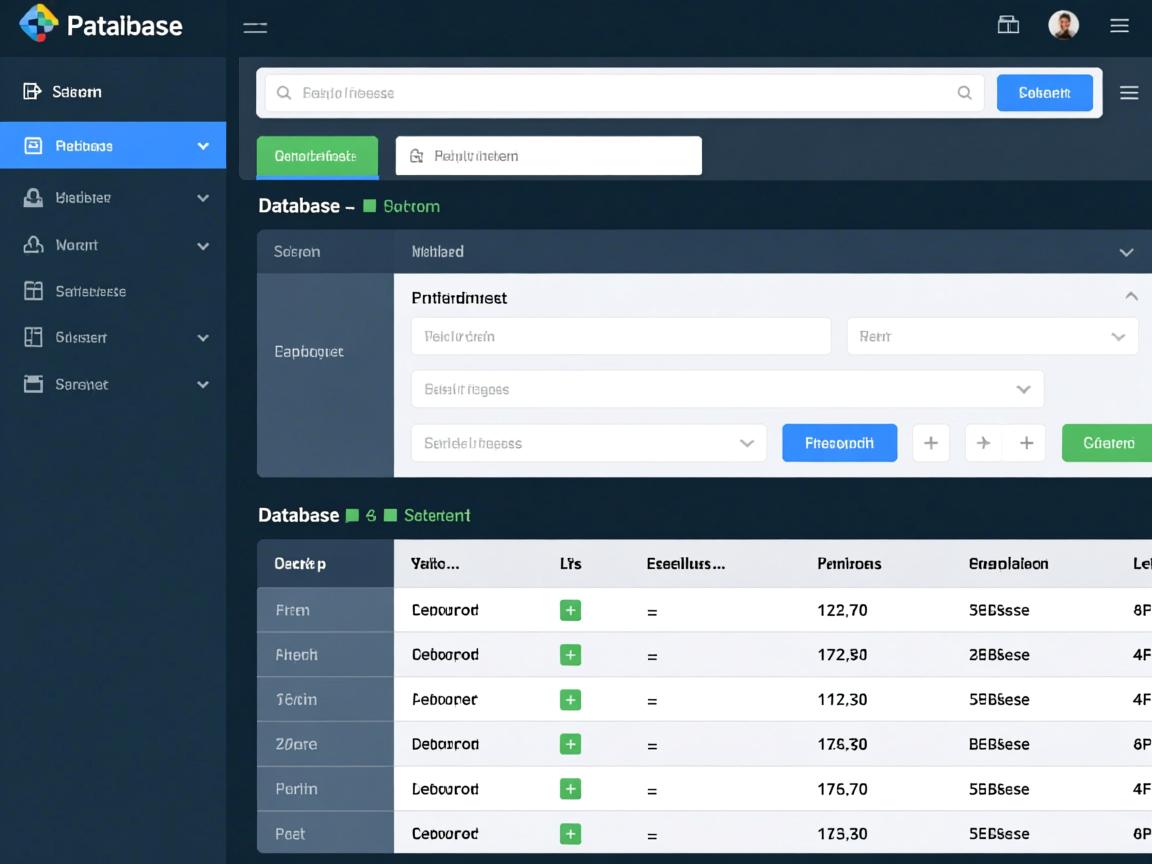The height and width of the screenshot is (864, 1152).
Task: Click the layout panel icon in header
Action: coord(1008,25)
